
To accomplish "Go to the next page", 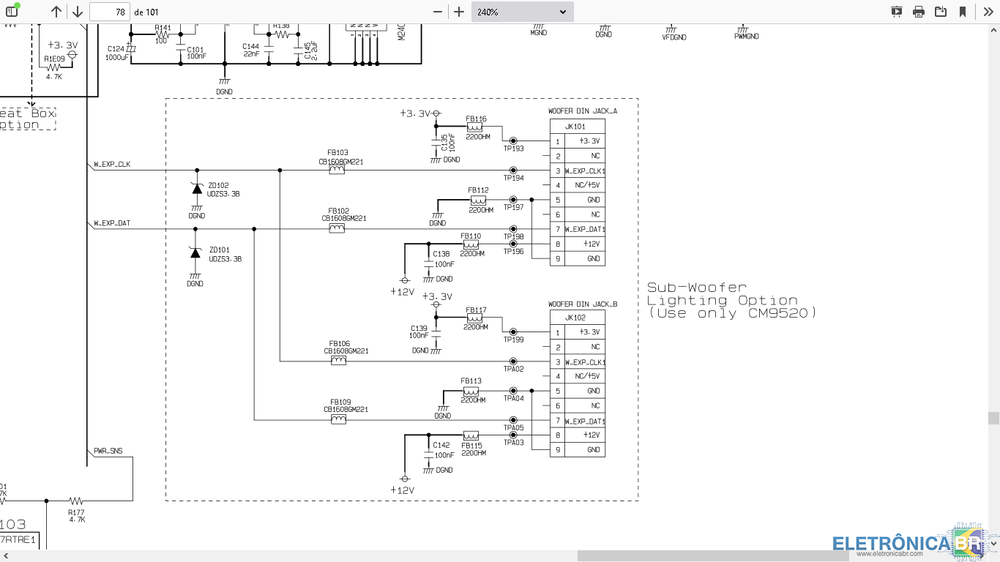I will point(77,11).
